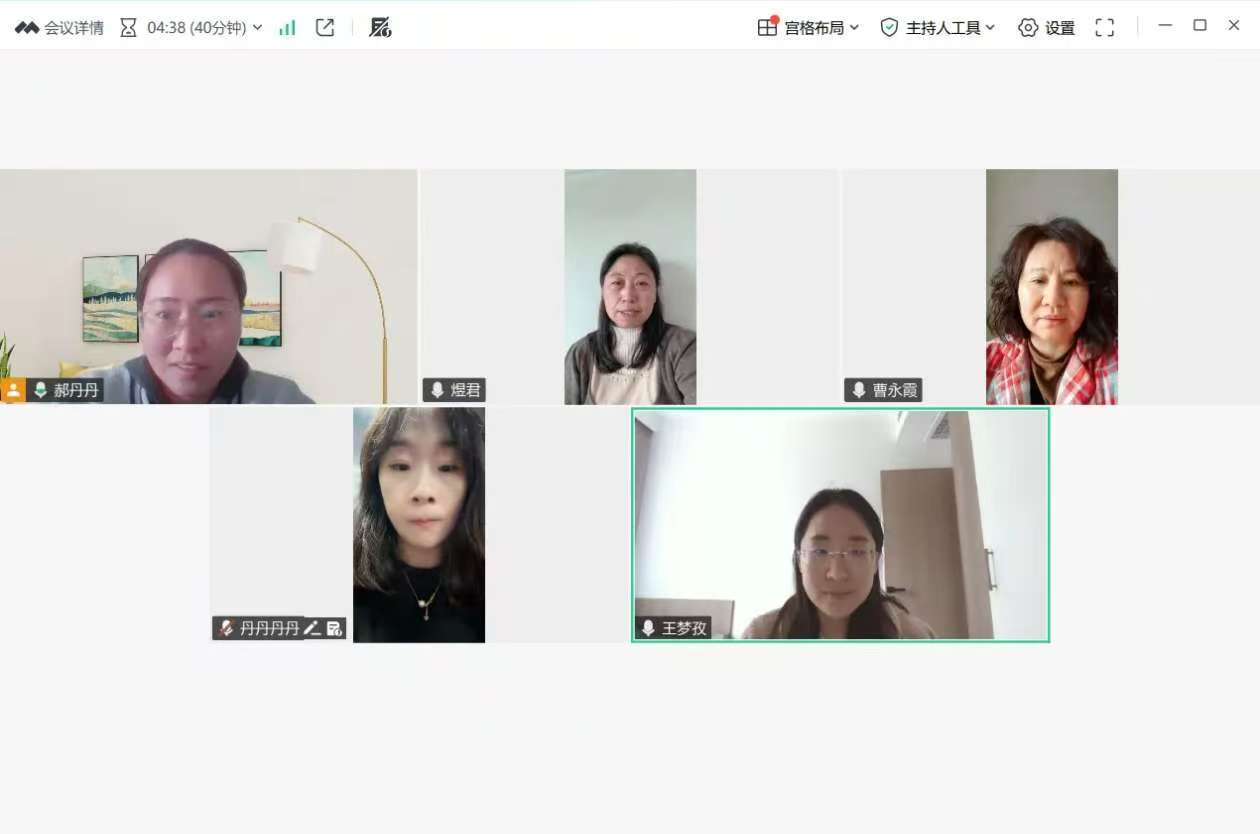1260x834 pixels.
Task: Maximize the meeting window
Action: click(x=1199, y=26)
